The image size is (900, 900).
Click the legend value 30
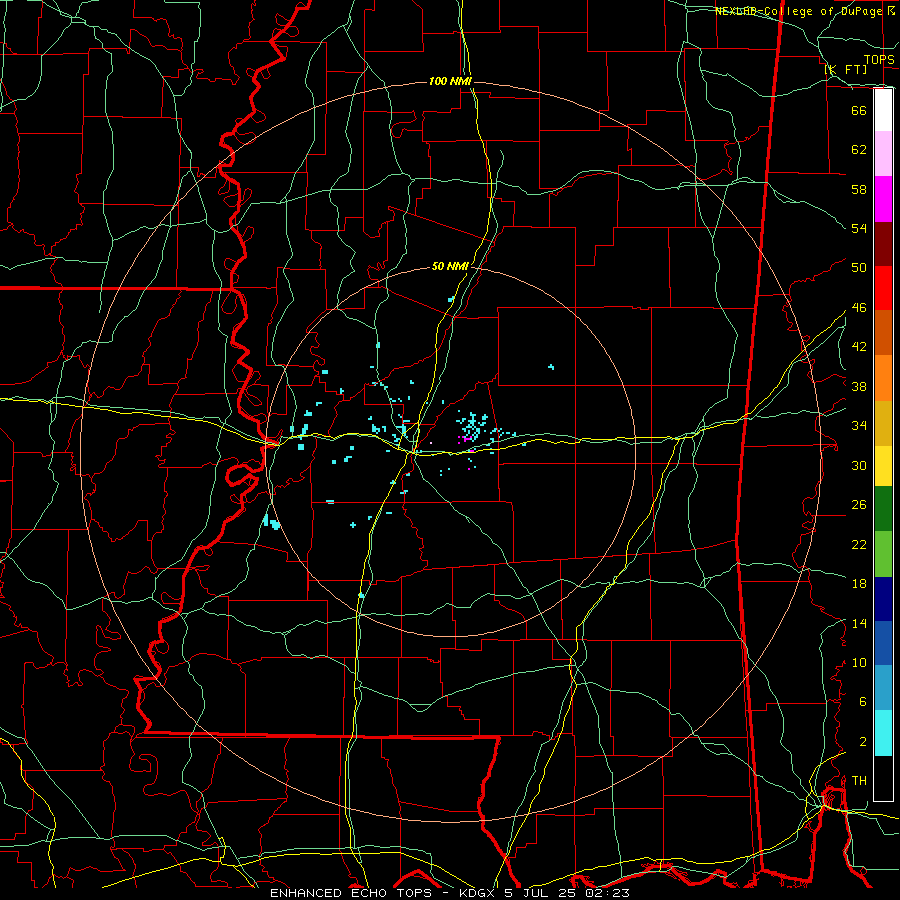859,465
